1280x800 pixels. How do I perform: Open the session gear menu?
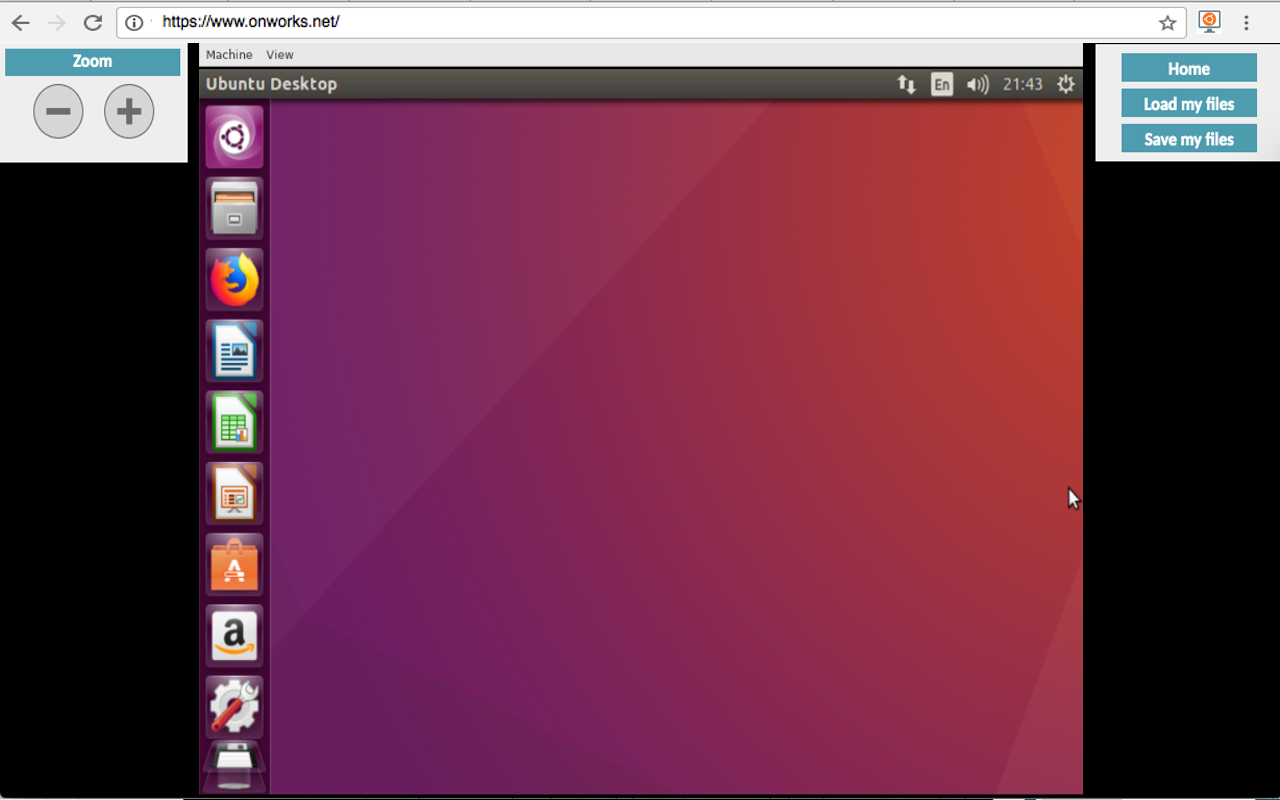pos(1065,84)
